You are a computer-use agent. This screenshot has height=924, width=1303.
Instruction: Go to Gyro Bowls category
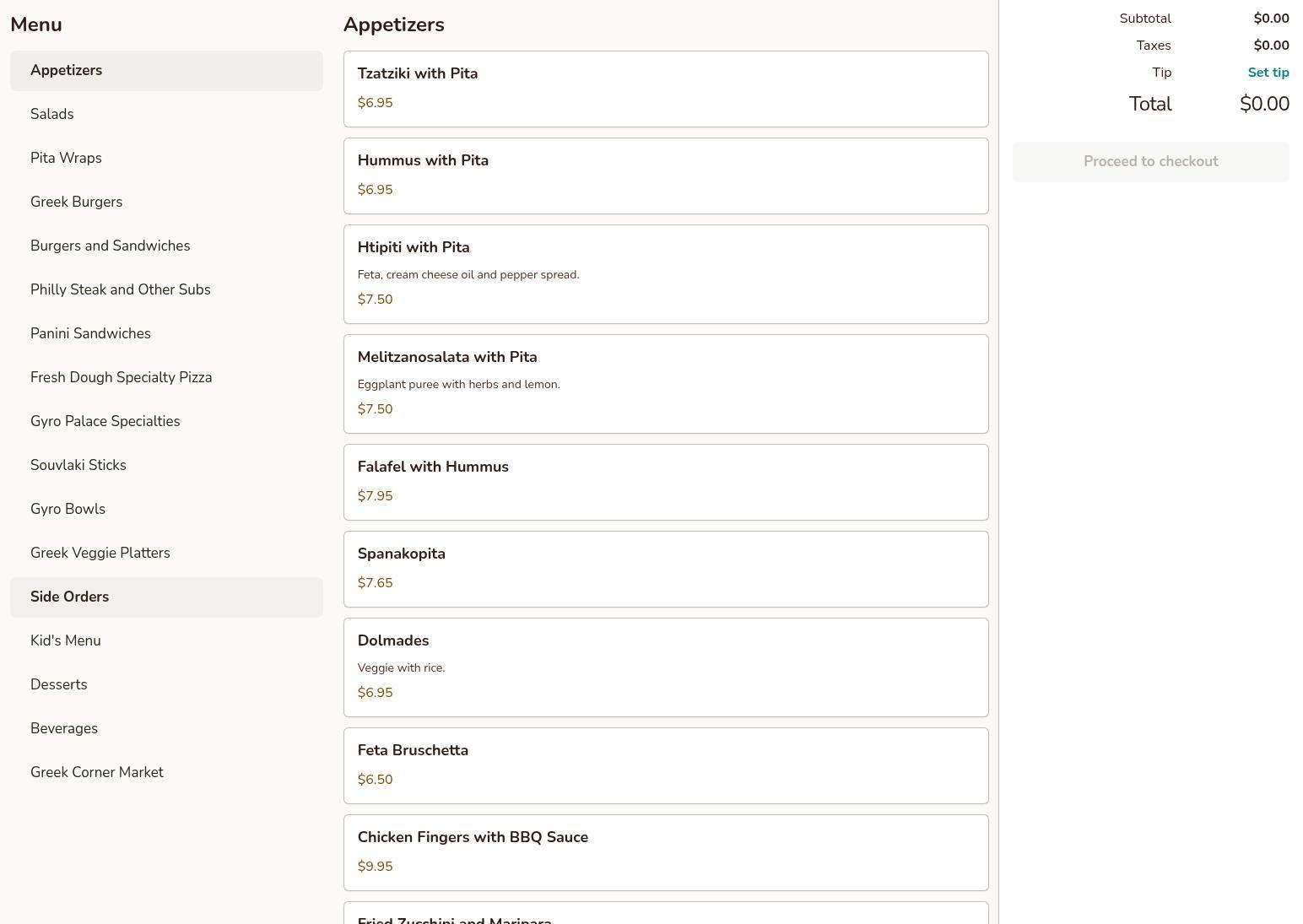68,510
